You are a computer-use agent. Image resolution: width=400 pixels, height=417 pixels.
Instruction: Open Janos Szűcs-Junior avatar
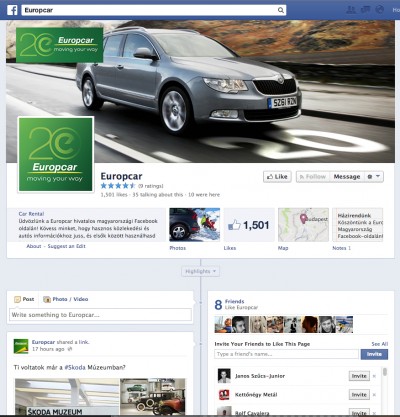[224, 376]
